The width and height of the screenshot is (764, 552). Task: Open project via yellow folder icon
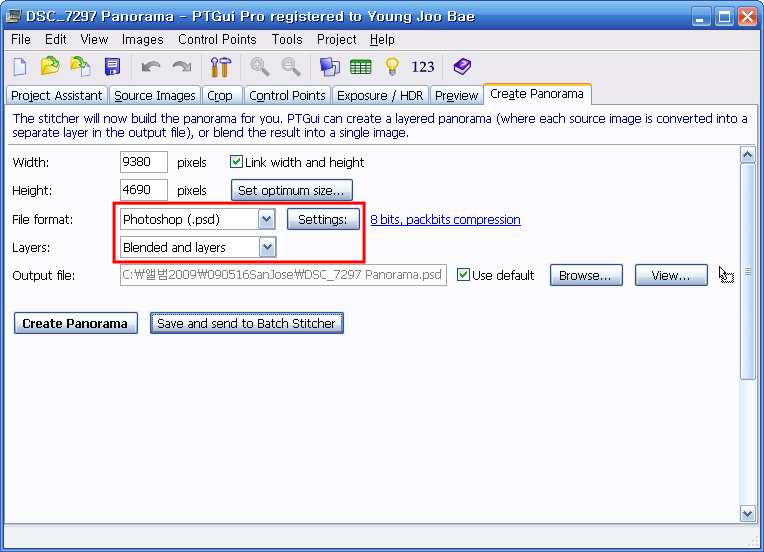click(50, 66)
